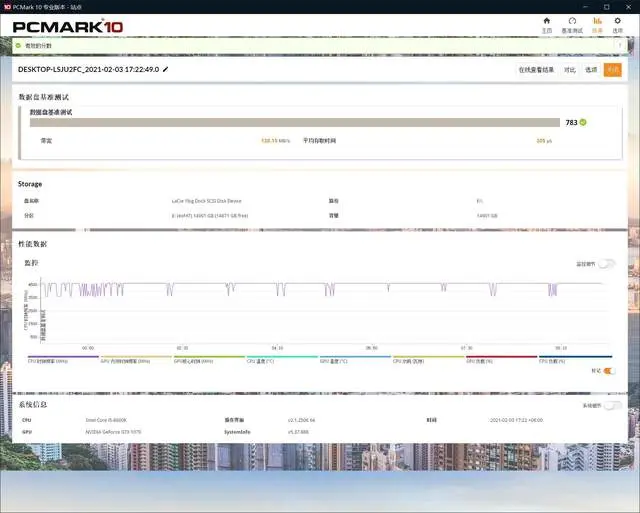Click the pencil icon to rename result

pos(165,69)
